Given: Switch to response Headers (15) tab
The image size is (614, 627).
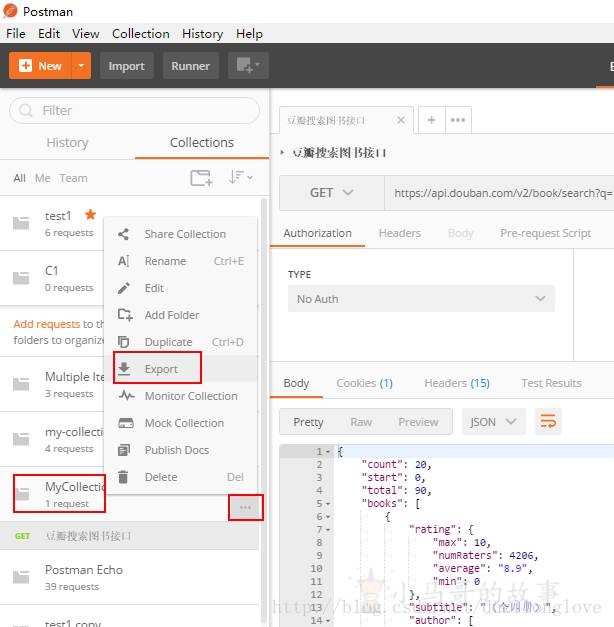Looking at the screenshot, I should (457, 383).
